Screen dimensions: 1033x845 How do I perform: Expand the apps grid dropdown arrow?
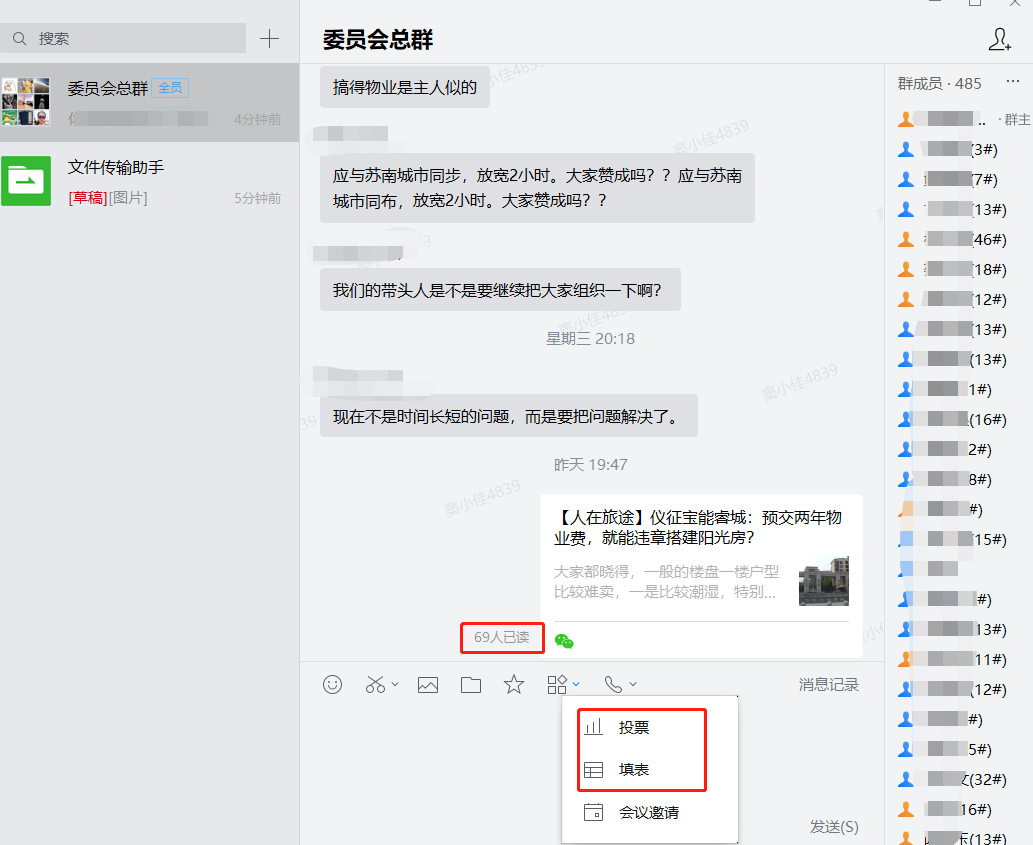click(x=576, y=684)
